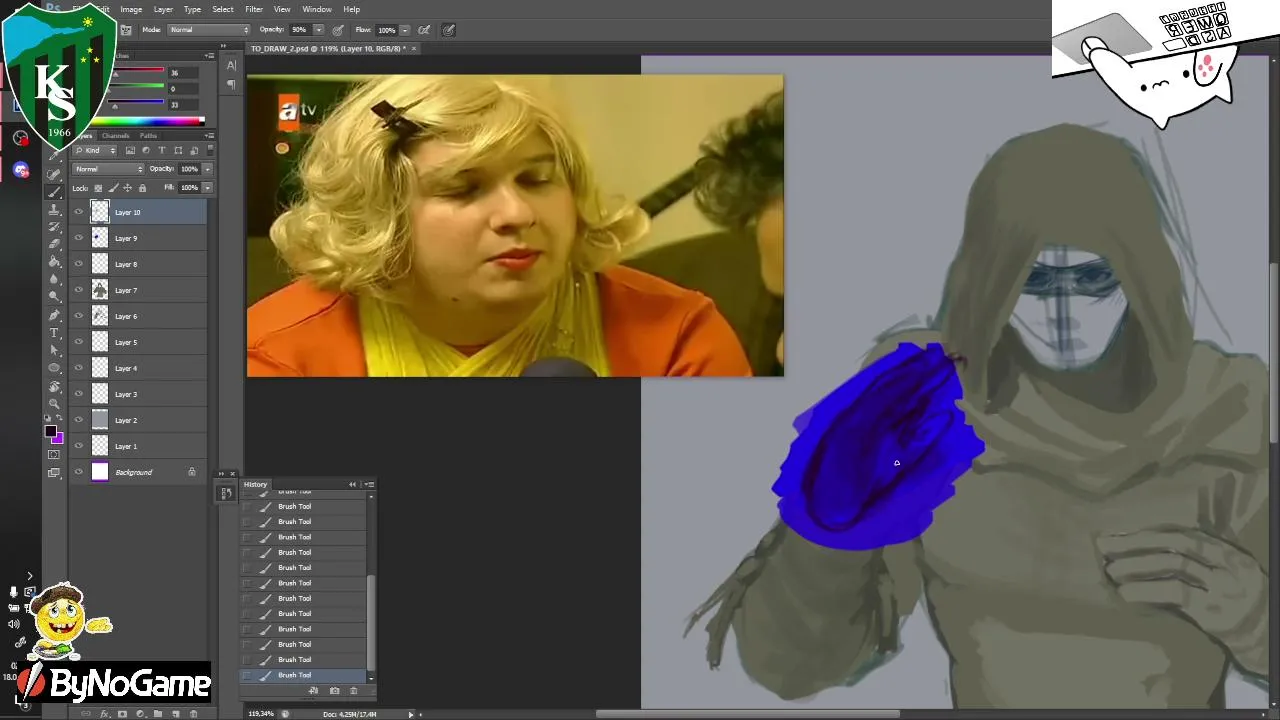Open the Character panel icon
The width and height of the screenshot is (1280, 720).
click(x=231, y=66)
